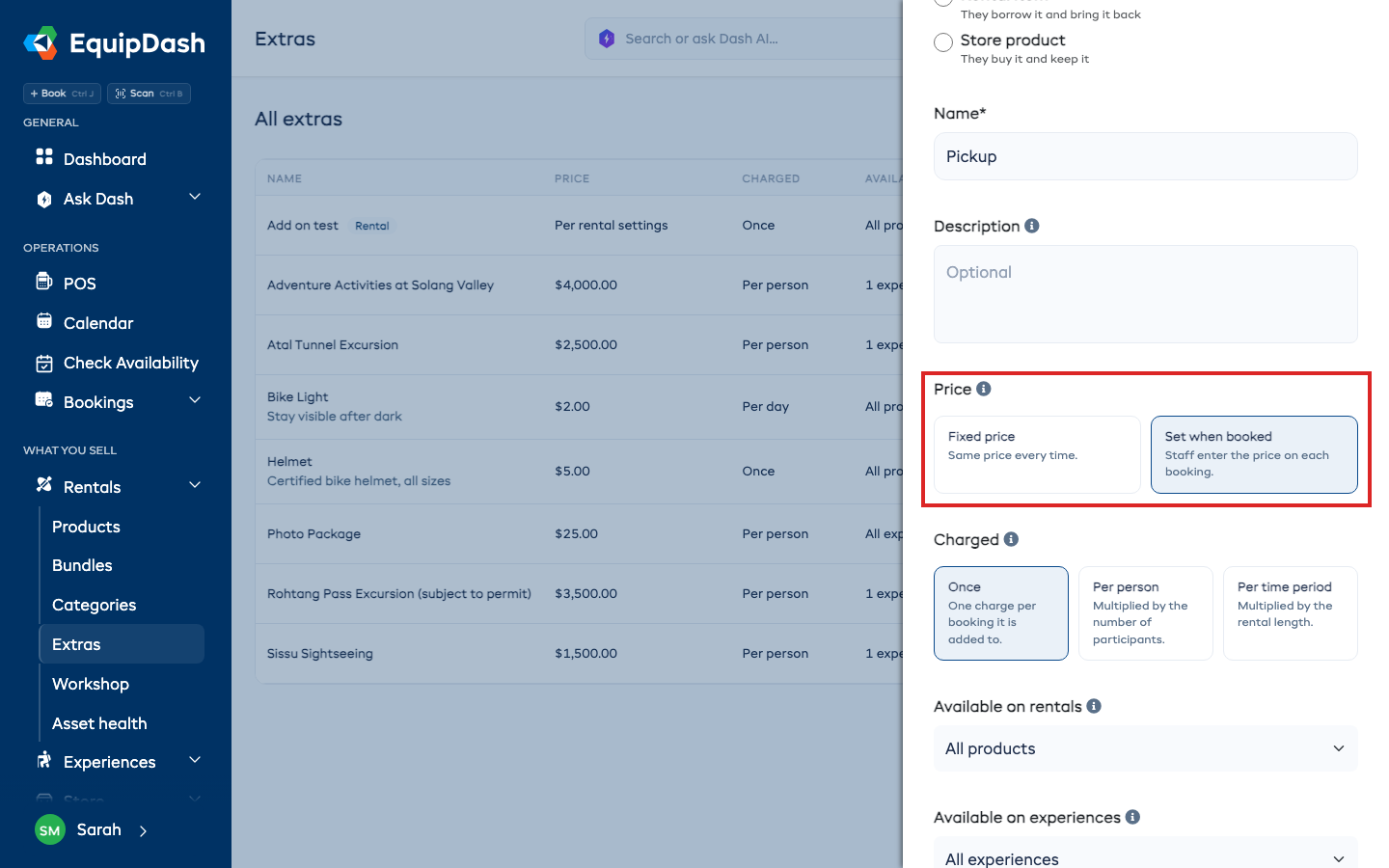This screenshot has height=868, width=1389.
Task: Select the Store product radio button
Action: [943, 42]
